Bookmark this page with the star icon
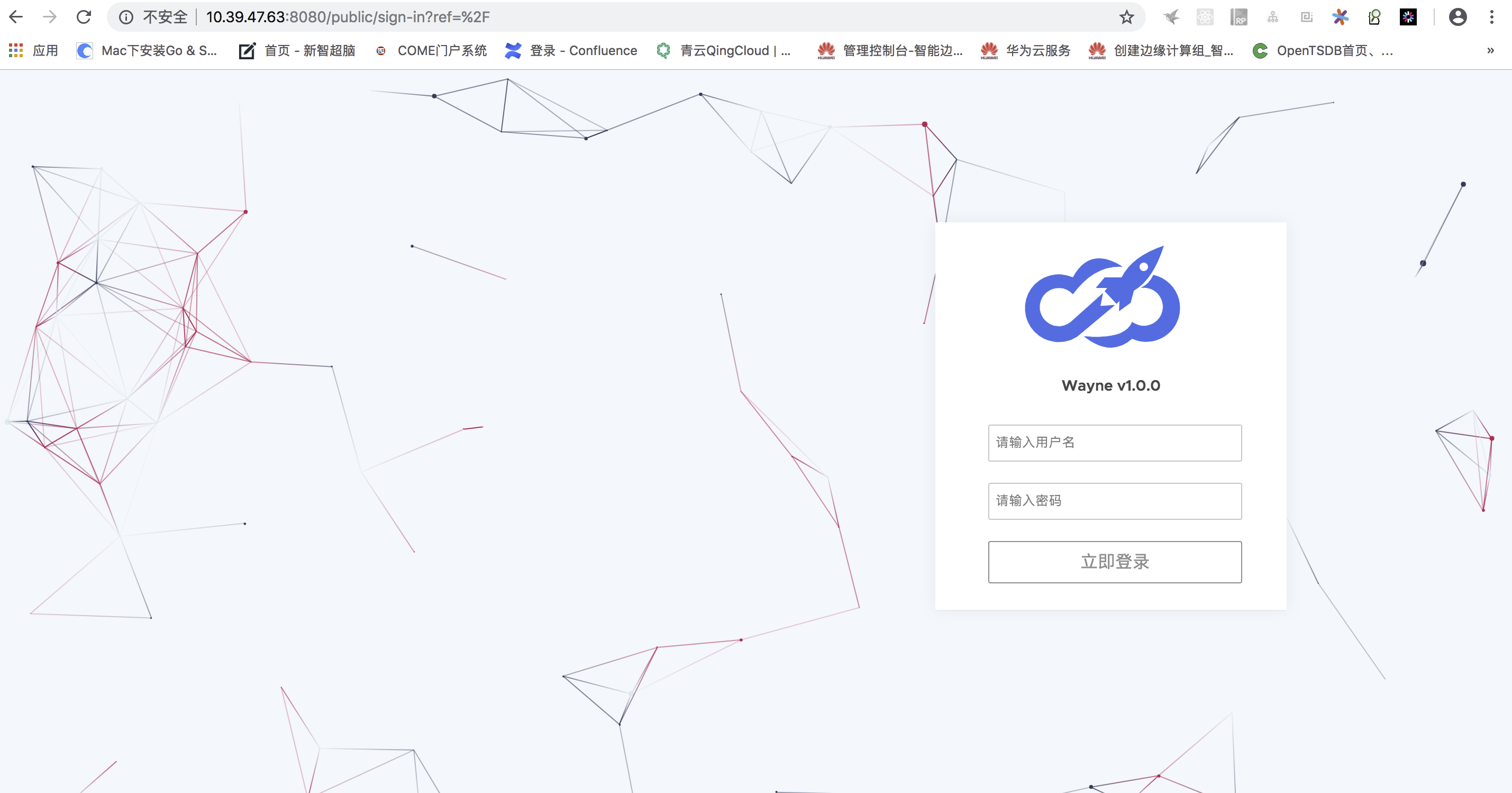This screenshot has height=793, width=1512. tap(1126, 17)
